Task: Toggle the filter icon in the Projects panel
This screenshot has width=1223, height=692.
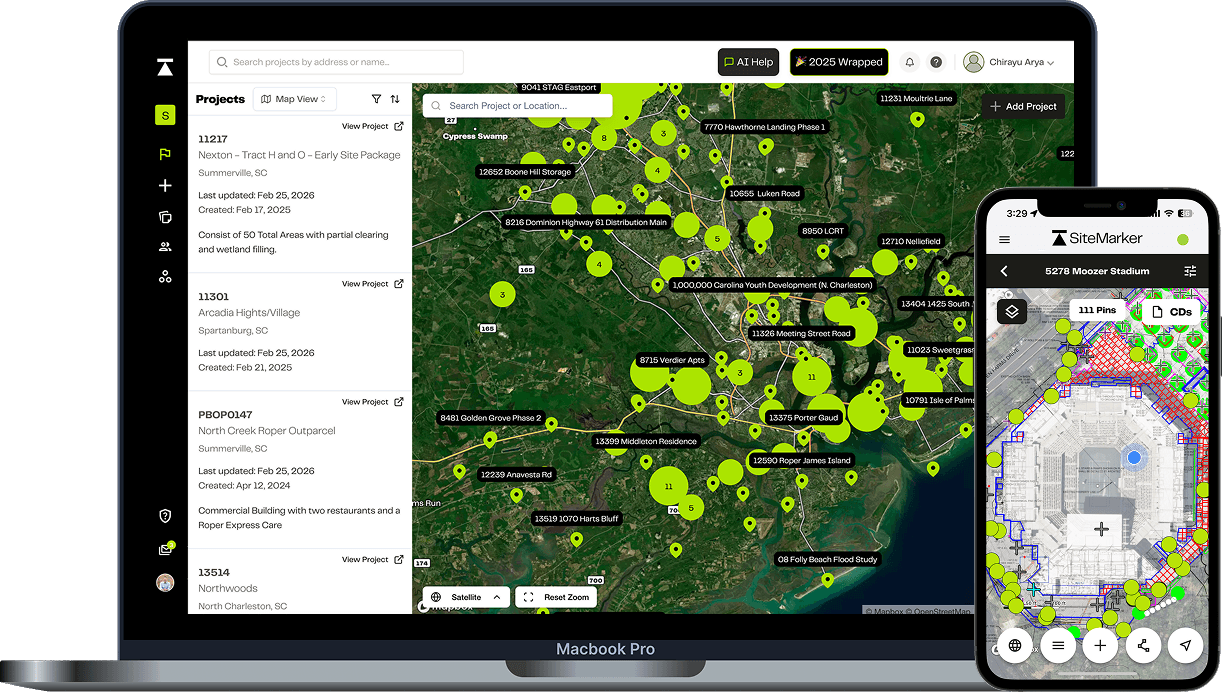Action: click(376, 99)
